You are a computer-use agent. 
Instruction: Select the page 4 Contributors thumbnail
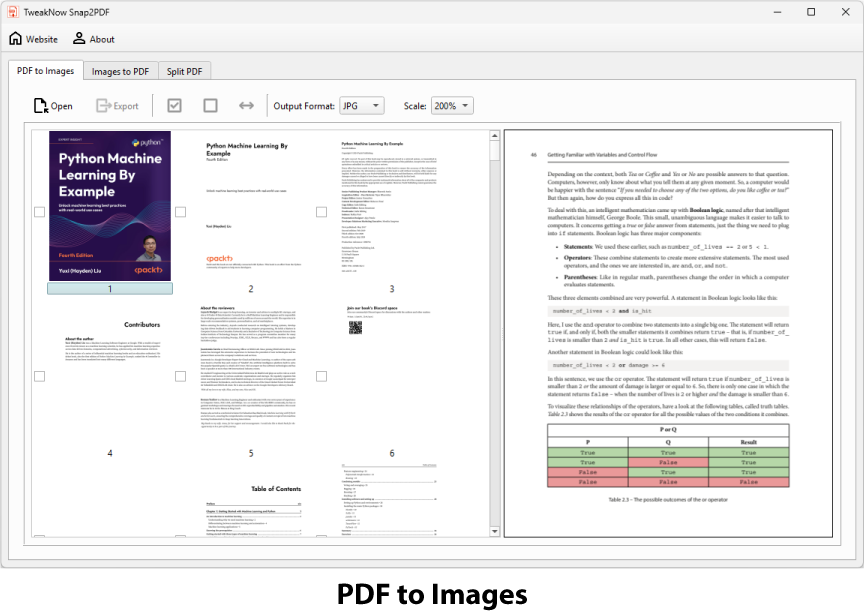point(110,370)
